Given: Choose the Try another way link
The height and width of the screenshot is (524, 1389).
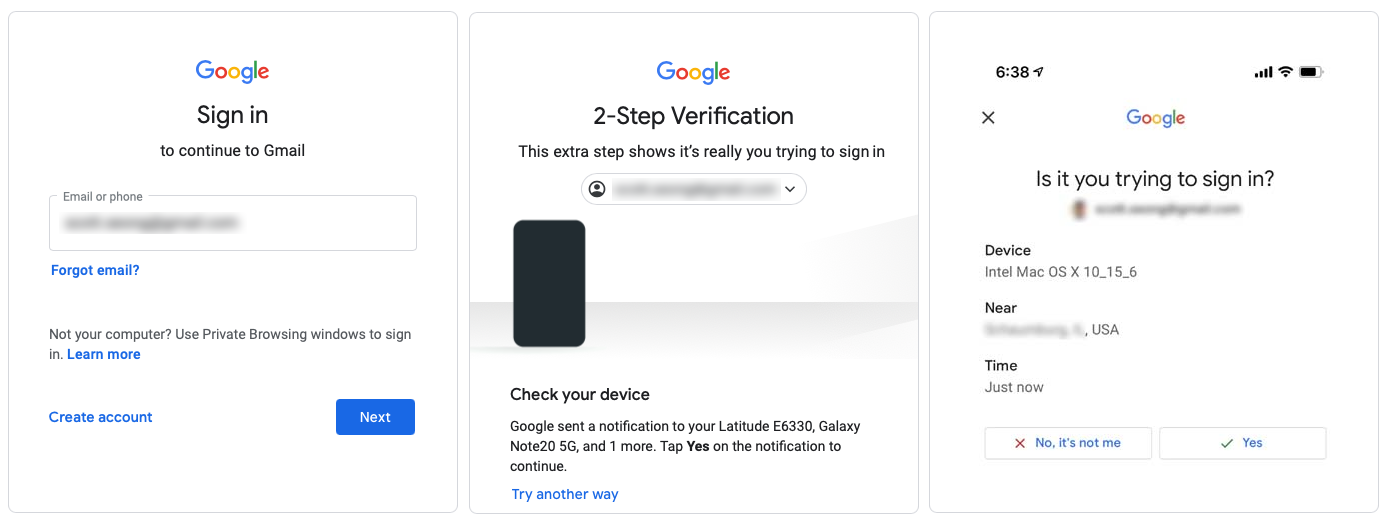Looking at the screenshot, I should click(x=565, y=494).
